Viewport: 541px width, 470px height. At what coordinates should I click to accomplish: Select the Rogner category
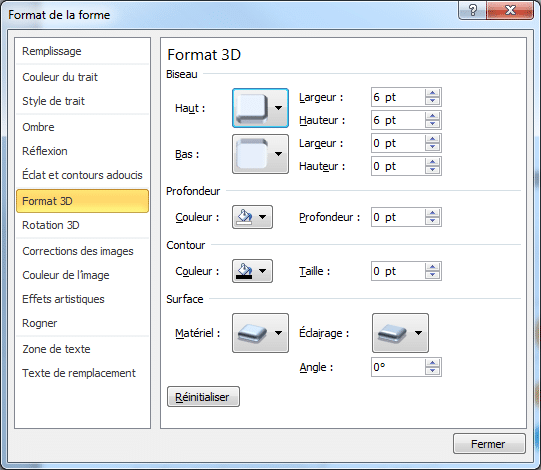82,323
